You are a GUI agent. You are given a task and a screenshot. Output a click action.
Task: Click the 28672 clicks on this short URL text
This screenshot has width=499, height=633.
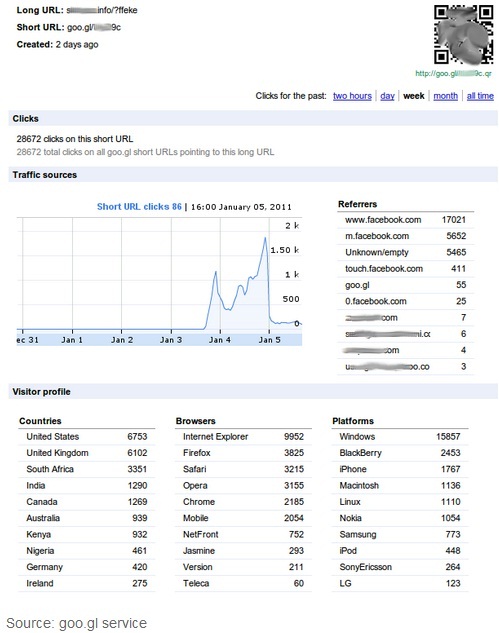point(75,139)
